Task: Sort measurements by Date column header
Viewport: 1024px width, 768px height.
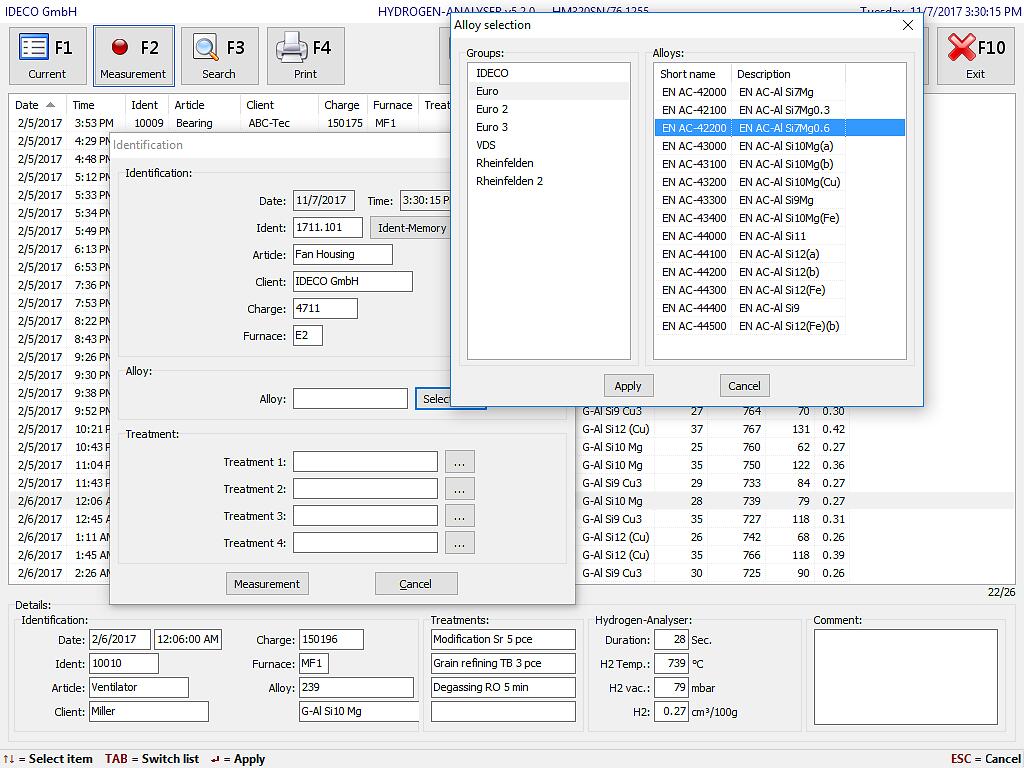Action: 28,105
